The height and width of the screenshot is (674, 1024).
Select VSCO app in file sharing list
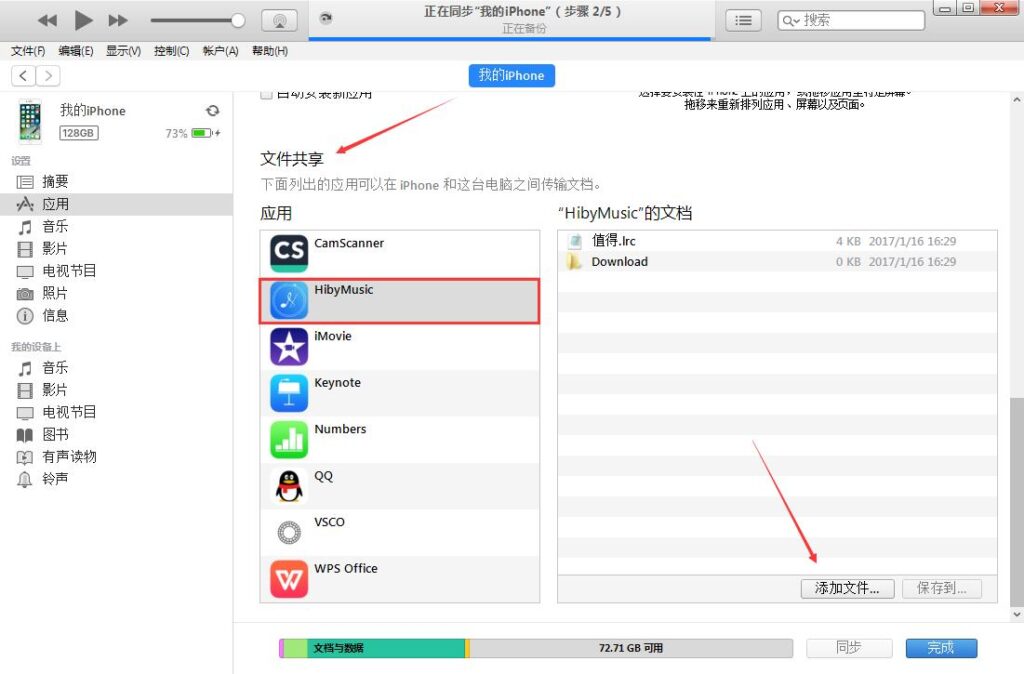pyautogui.click(x=400, y=532)
